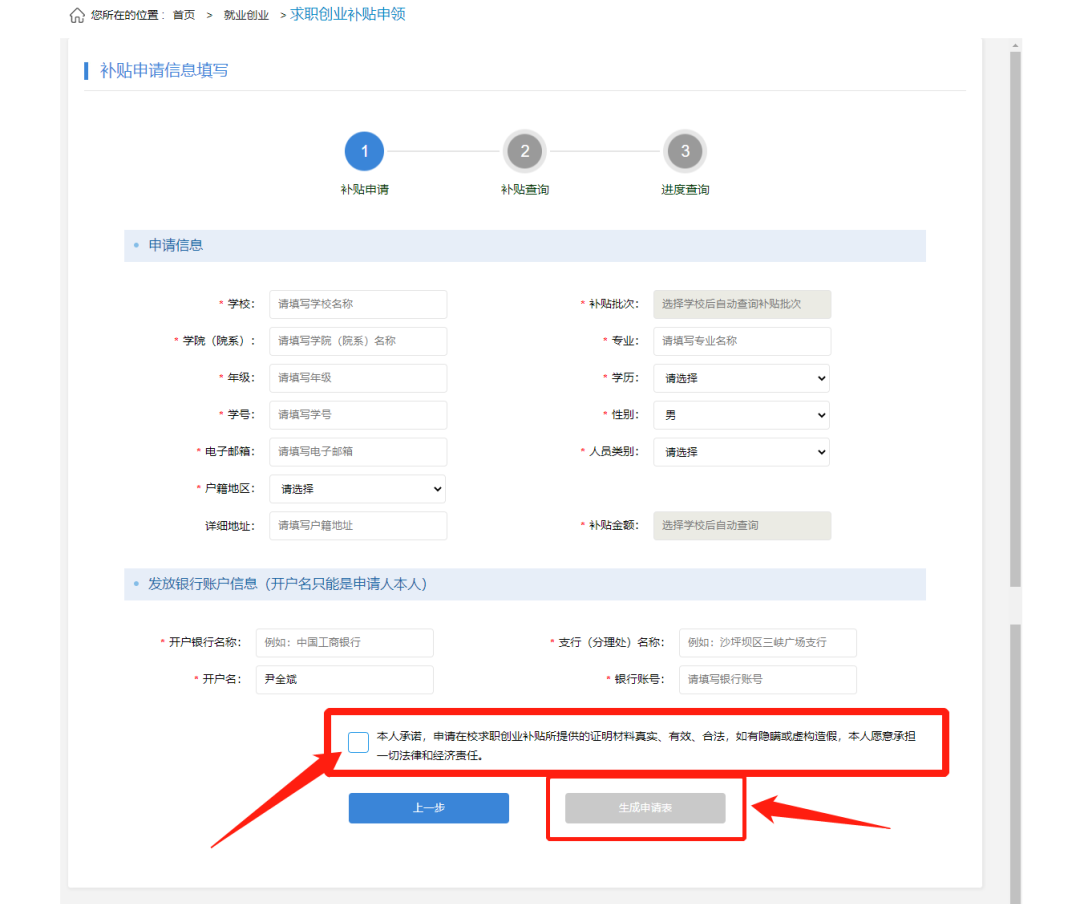Go to 首页 in breadcrumb
The image size is (1080, 904).
(184, 16)
